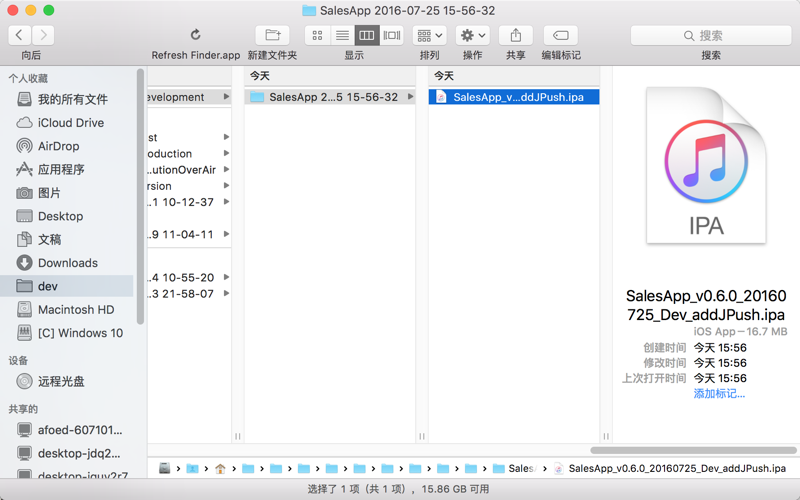Open Macintosh HD in sidebar
Image resolution: width=800 pixels, height=500 pixels.
pyautogui.click(x=67, y=310)
